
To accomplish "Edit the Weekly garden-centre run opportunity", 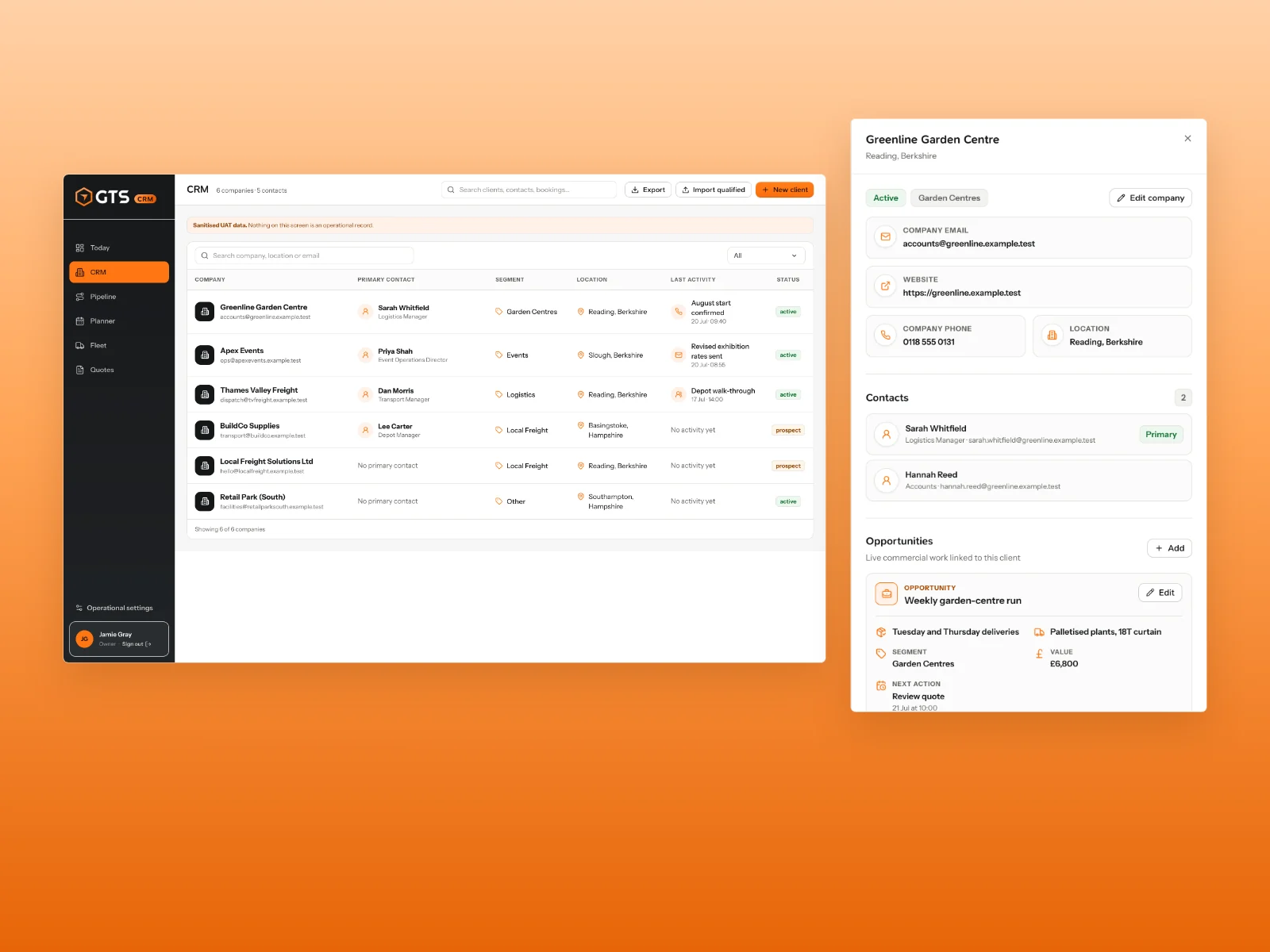I will pos(1160,593).
